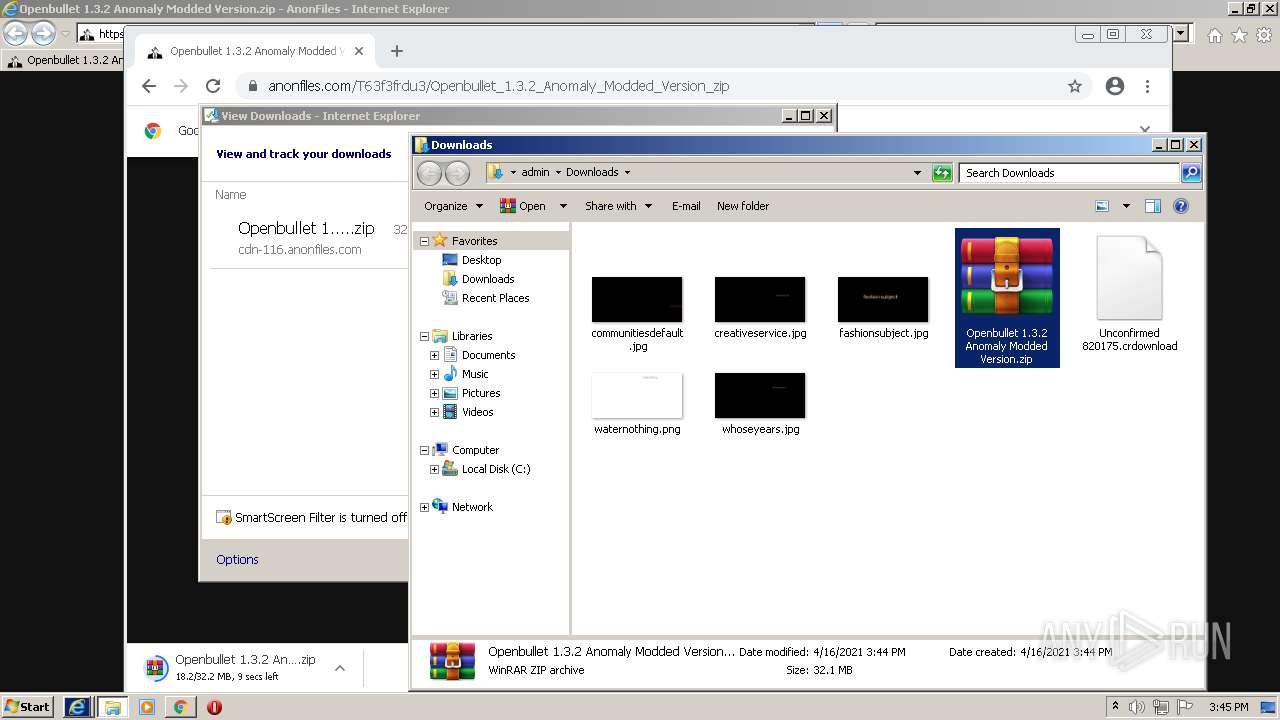Click SmartScreen Filter warning icon
Viewport: 1280px width, 720px height.
pos(224,518)
